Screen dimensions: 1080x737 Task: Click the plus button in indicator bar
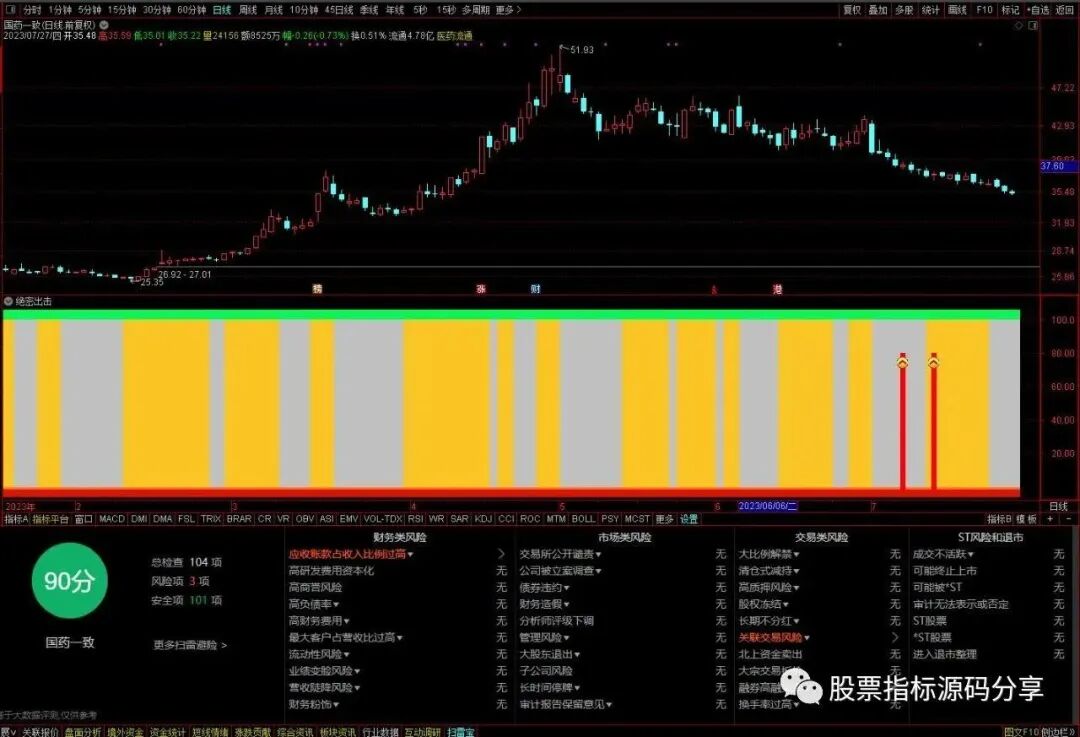1050,519
